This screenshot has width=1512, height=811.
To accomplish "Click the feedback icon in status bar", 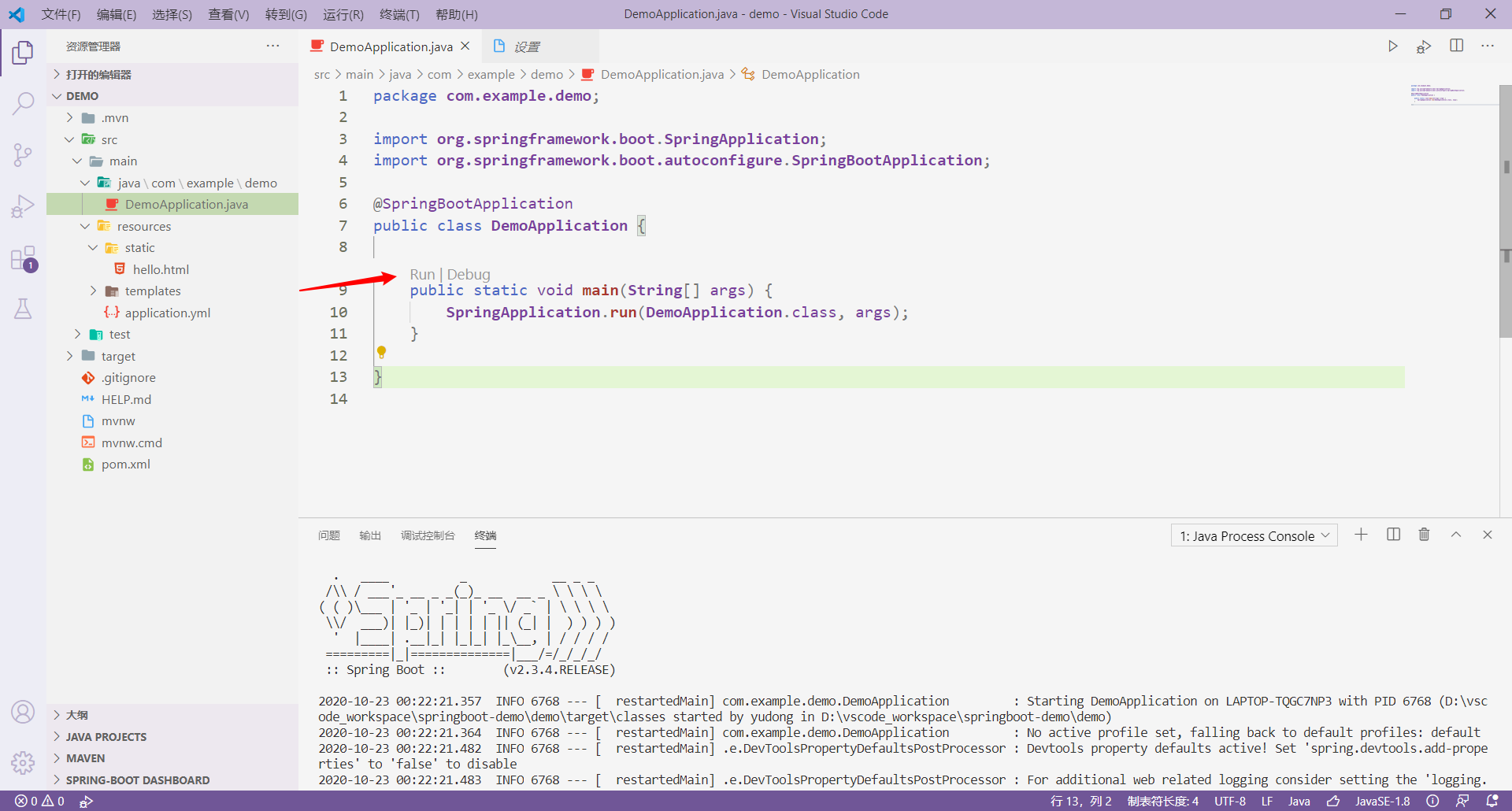I will pyautogui.click(x=1462, y=801).
